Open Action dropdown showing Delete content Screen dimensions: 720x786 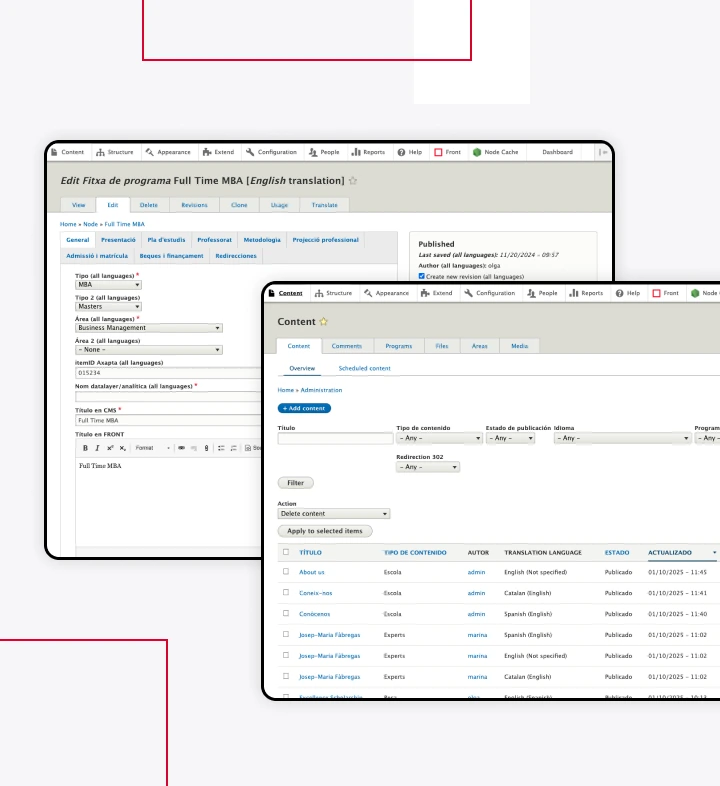pyautogui.click(x=334, y=514)
